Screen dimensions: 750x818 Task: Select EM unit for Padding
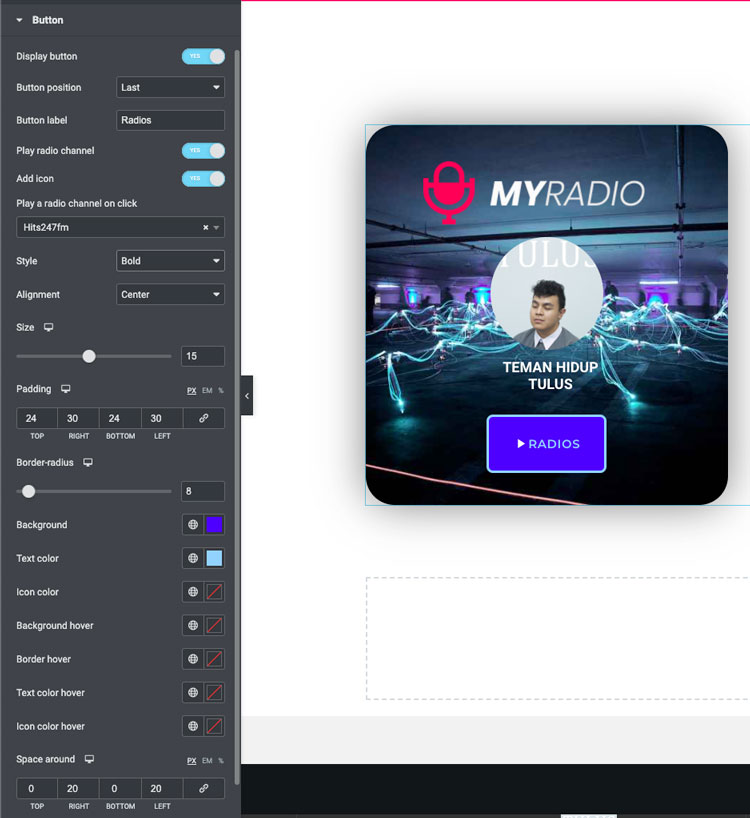[207, 390]
